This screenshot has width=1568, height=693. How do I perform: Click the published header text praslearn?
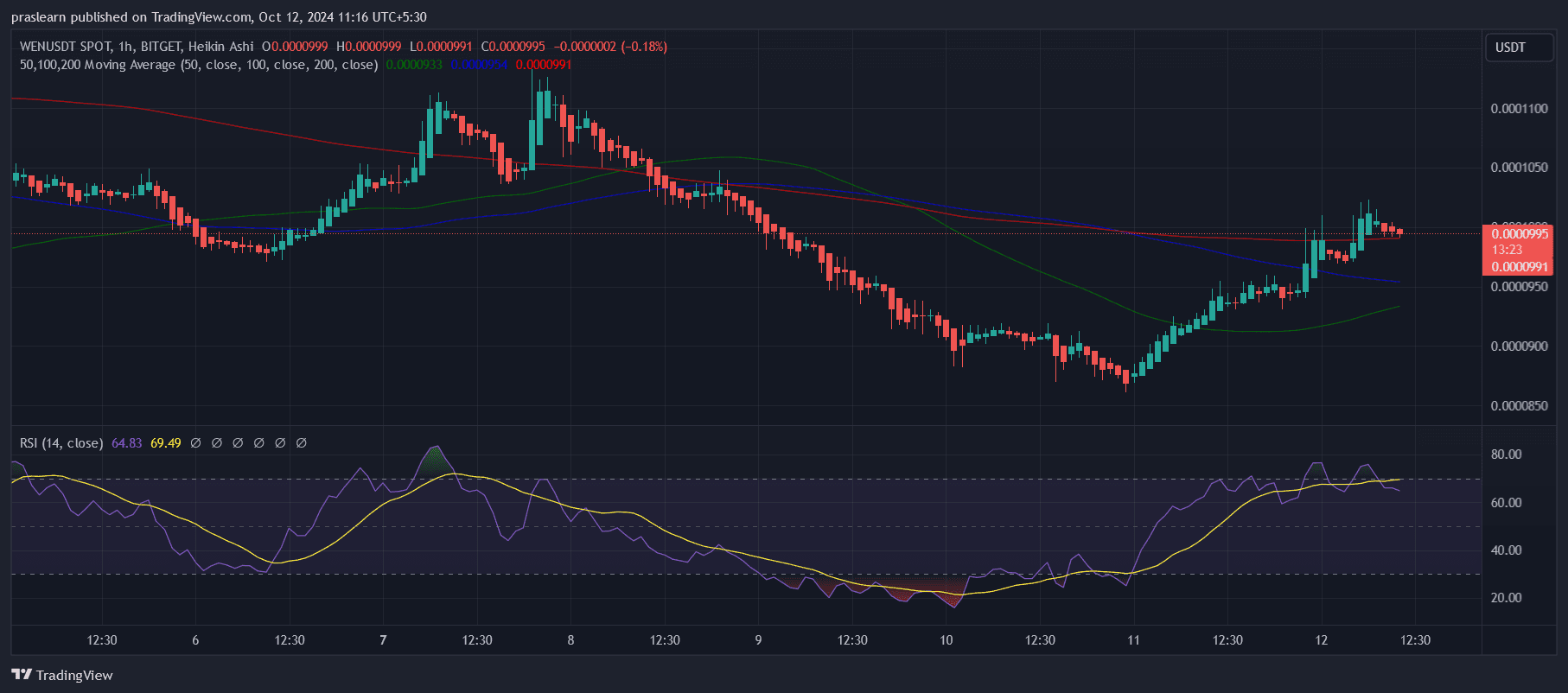39,17
